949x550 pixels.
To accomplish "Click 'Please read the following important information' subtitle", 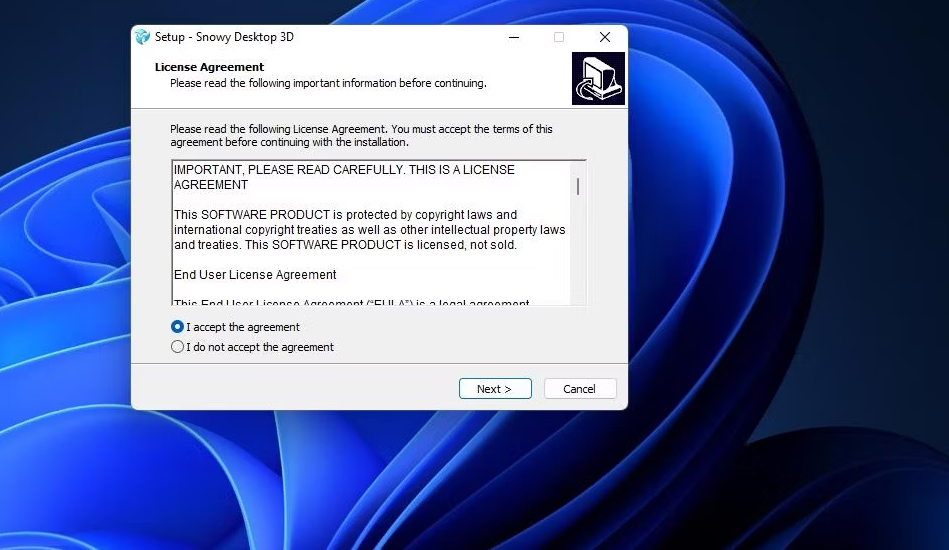I will point(328,83).
